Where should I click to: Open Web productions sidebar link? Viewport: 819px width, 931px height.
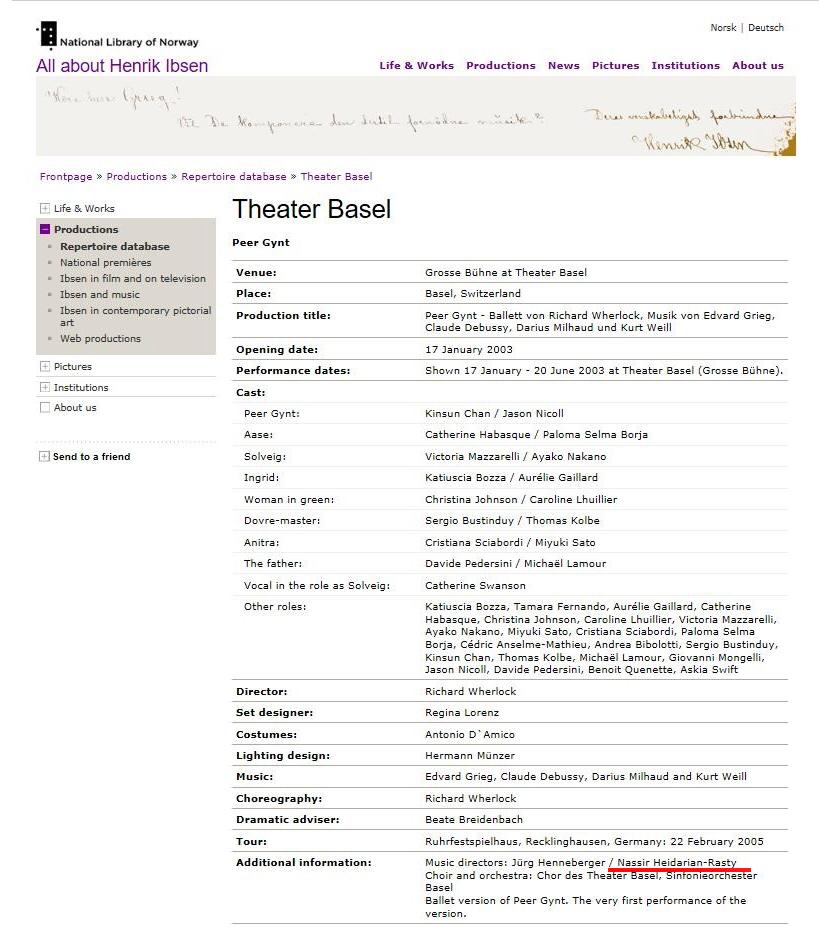(100, 339)
